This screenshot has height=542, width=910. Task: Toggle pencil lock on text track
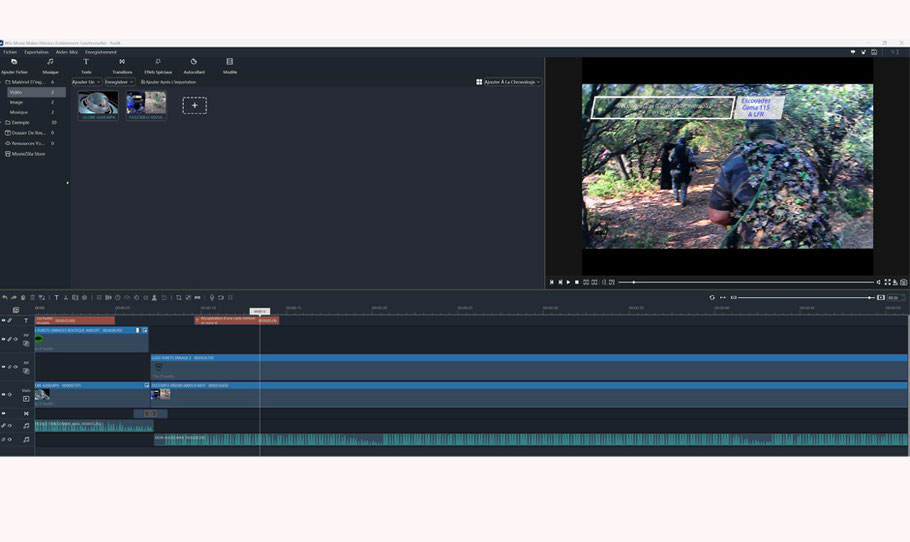pos(9,320)
